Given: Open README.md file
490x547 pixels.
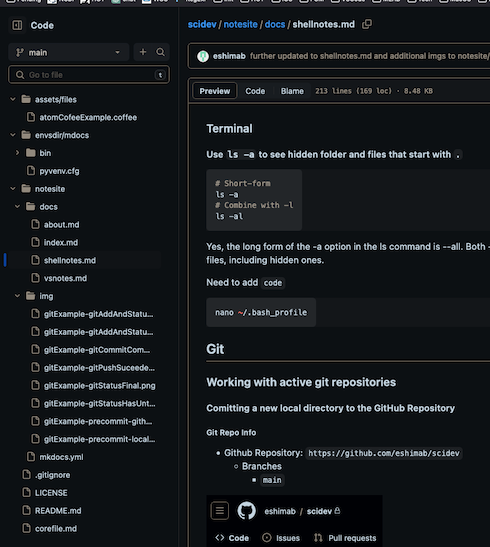Looking at the screenshot, I should click(x=58, y=511).
